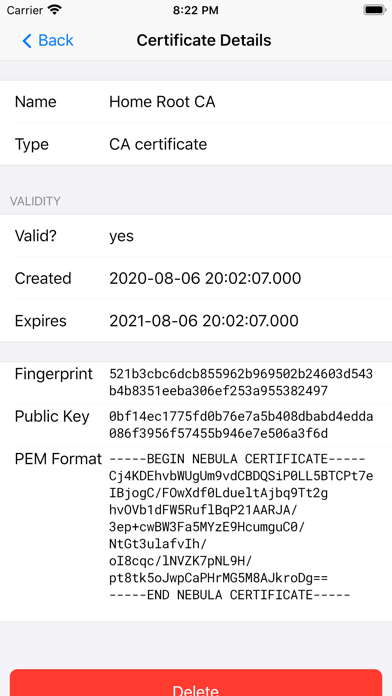Select the Public Key hex text

pos(241,425)
